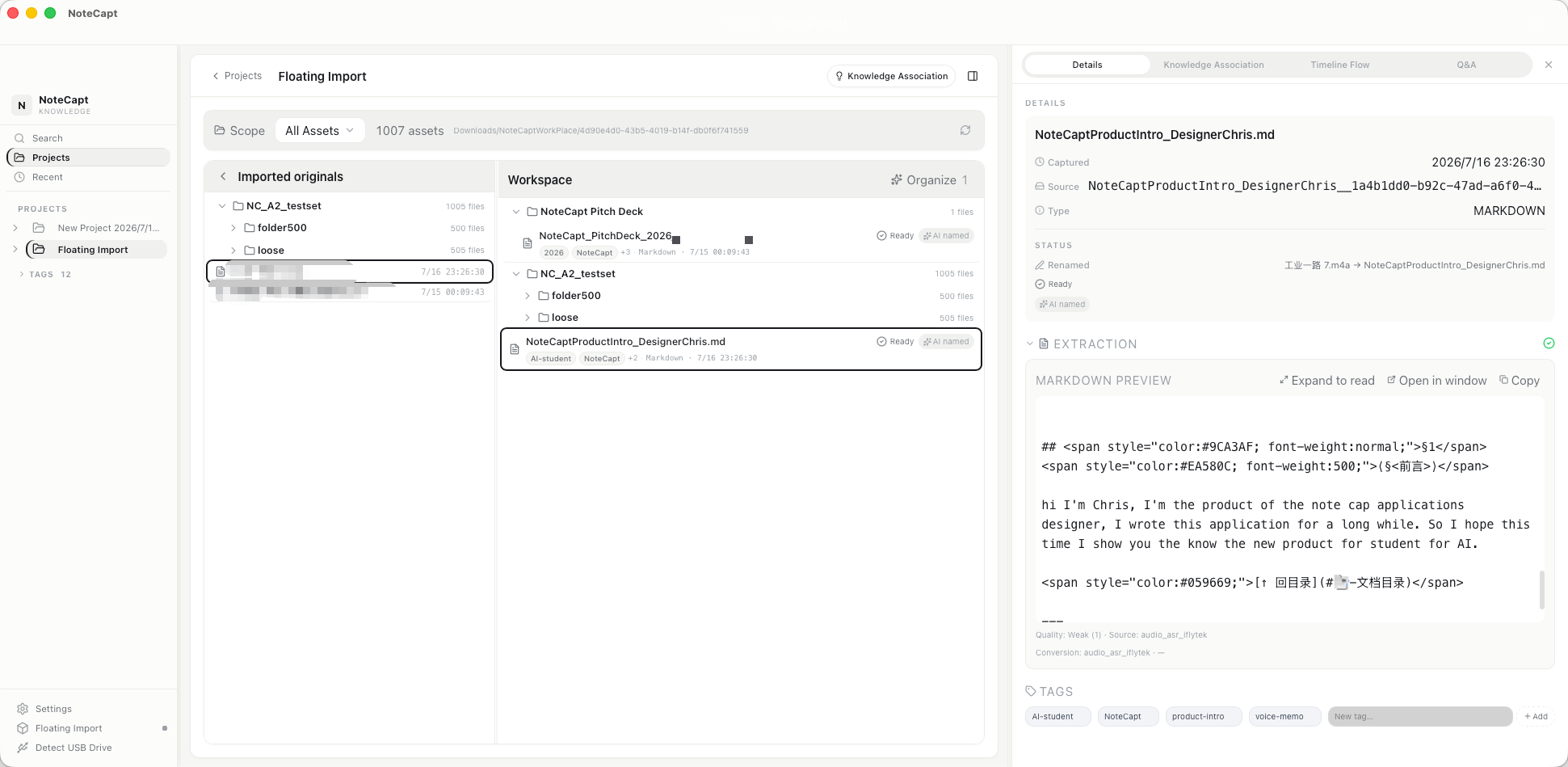Collapse the NoteCapt Pitch Deck folder

click(516, 212)
